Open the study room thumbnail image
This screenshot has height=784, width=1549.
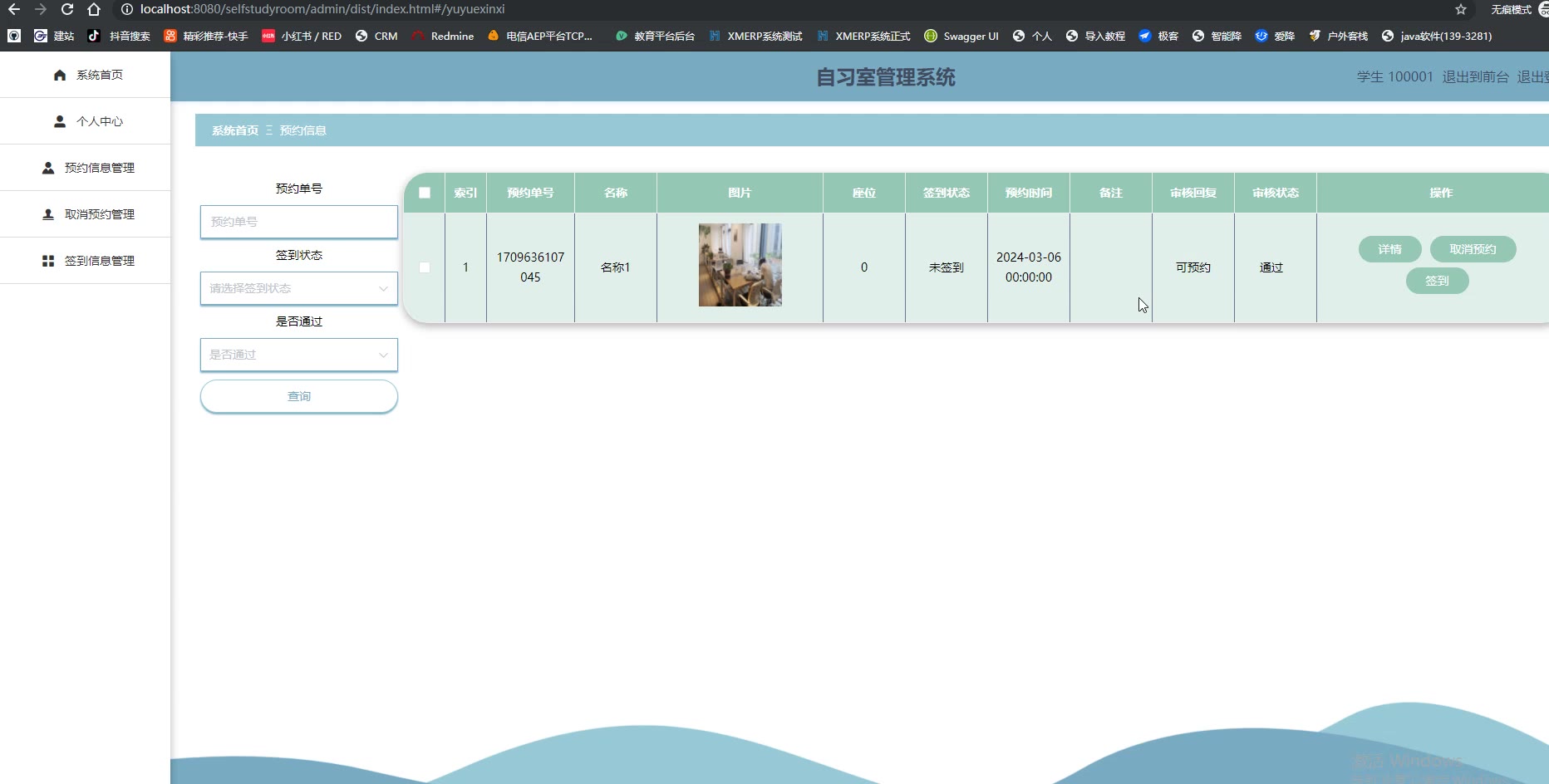coord(740,265)
